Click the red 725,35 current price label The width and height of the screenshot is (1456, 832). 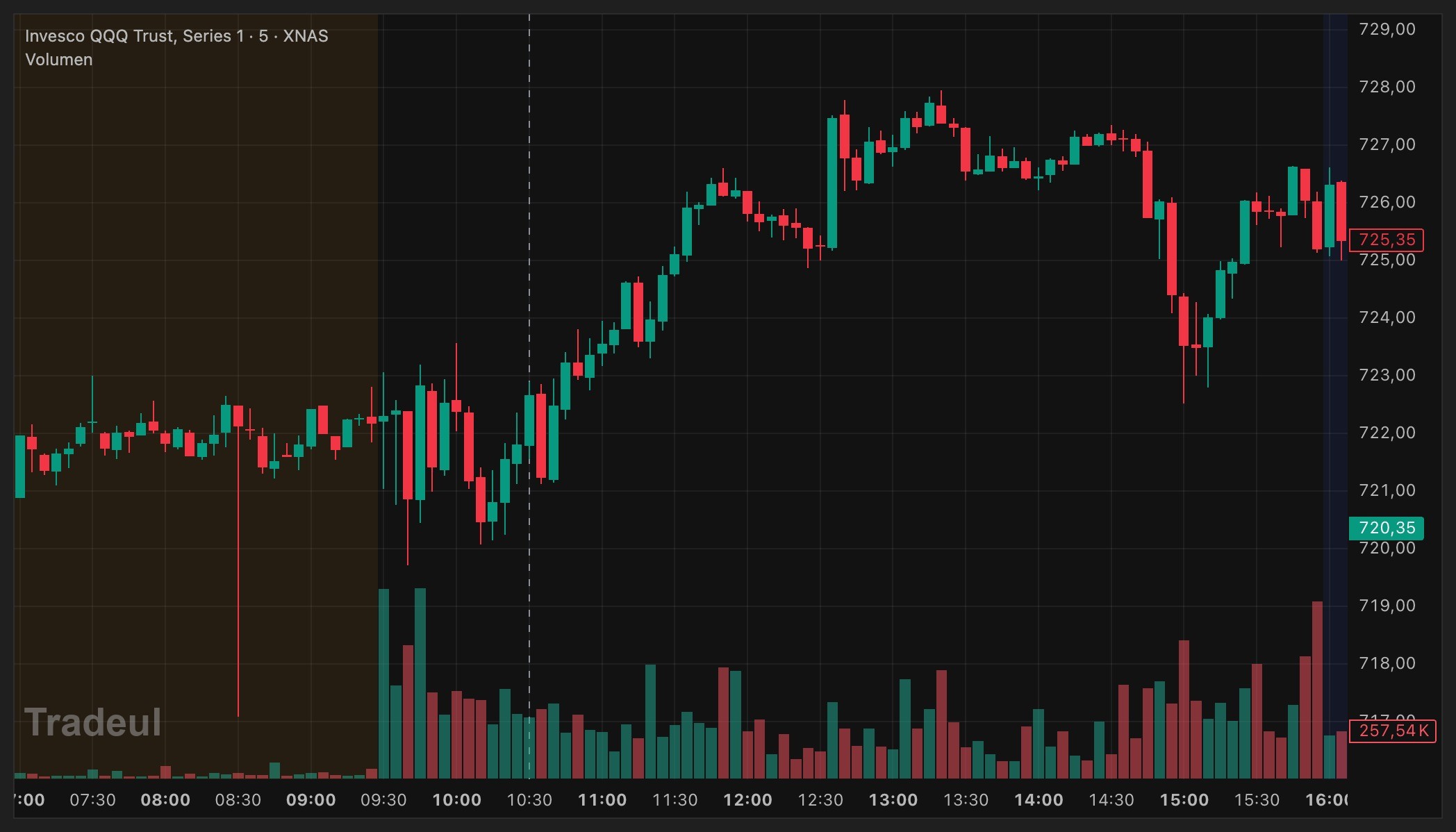(1387, 240)
